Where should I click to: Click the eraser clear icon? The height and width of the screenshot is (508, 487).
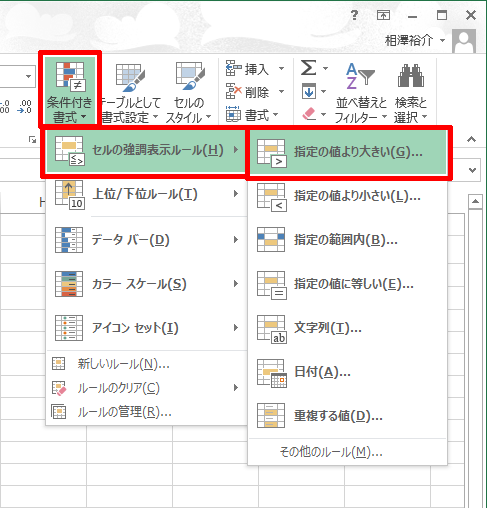click(x=309, y=114)
